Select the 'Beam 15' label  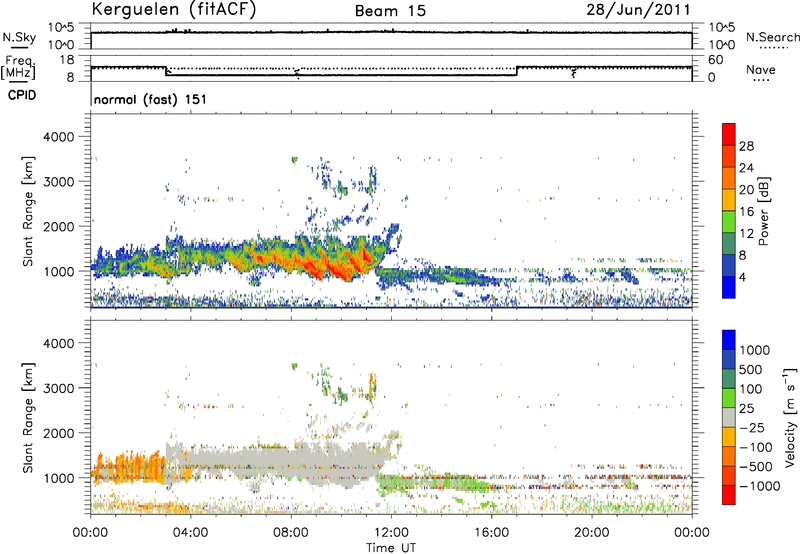(390, 11)
